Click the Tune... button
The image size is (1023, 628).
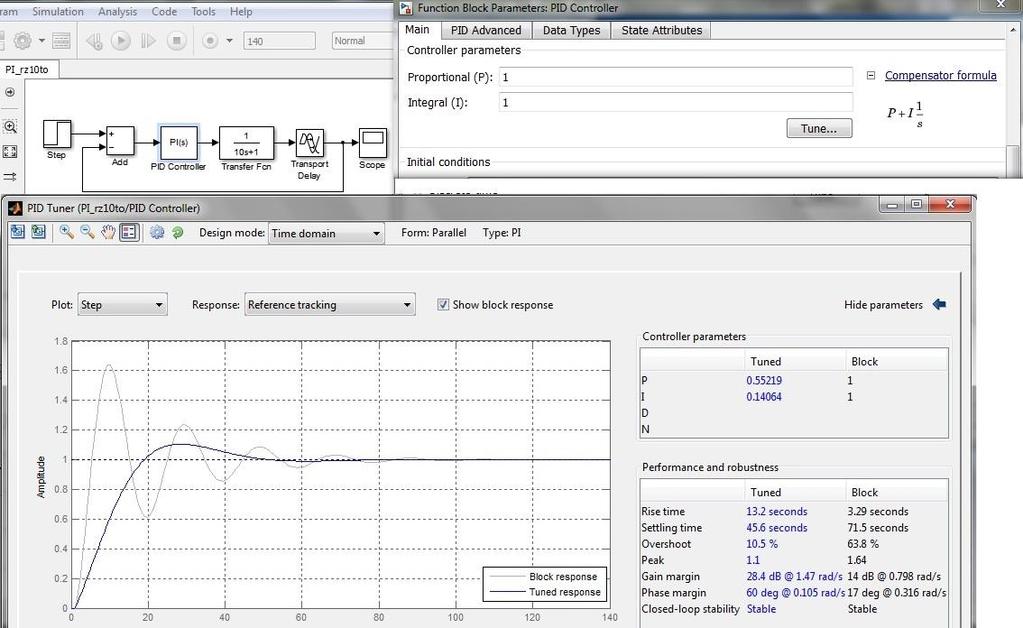point(819,128)
